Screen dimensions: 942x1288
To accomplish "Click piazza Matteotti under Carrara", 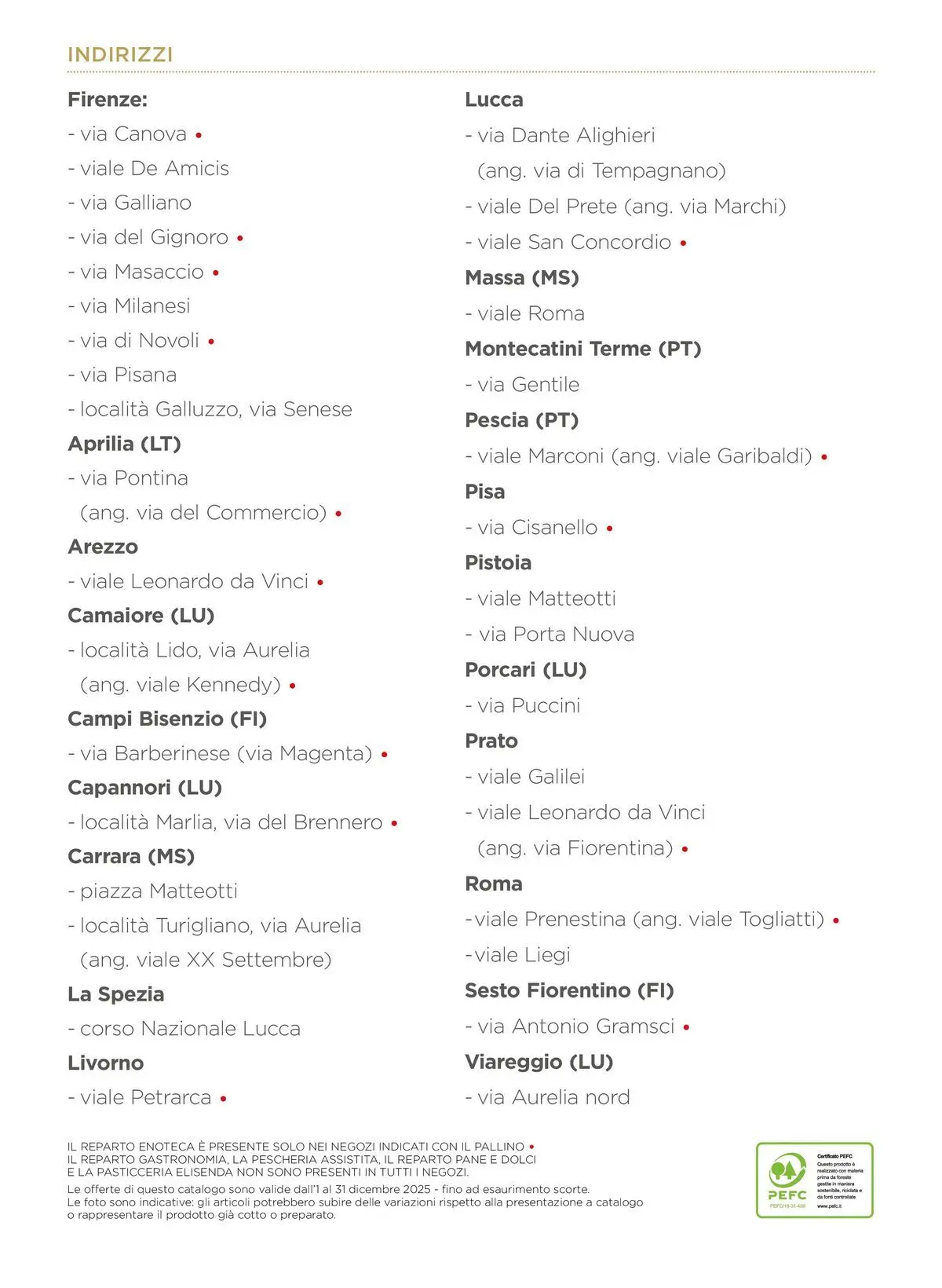I will pyautogui.click(x=159, y=891).
